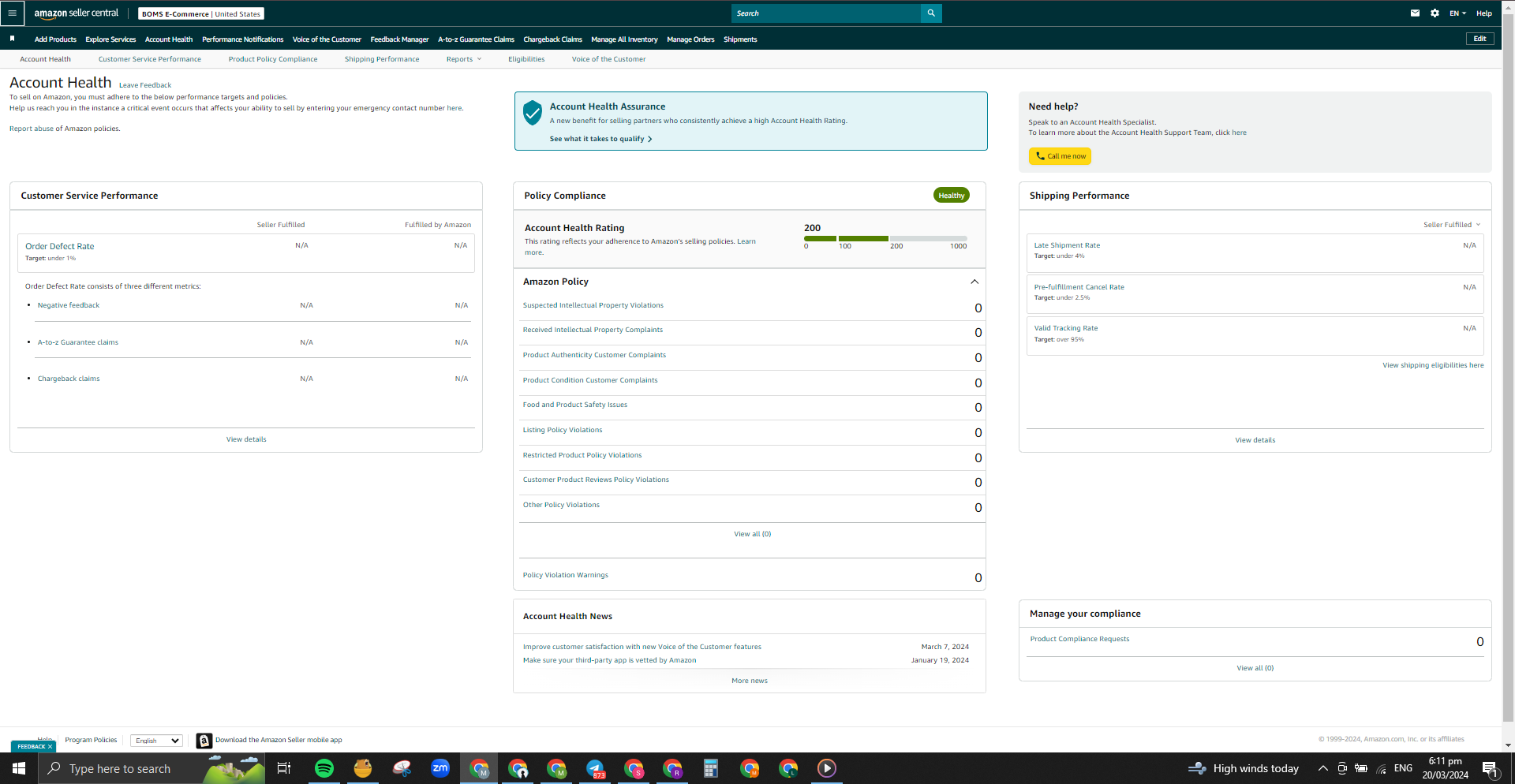Open the English language select box
Screen dimensions: 1515x784
pos(156,741)
